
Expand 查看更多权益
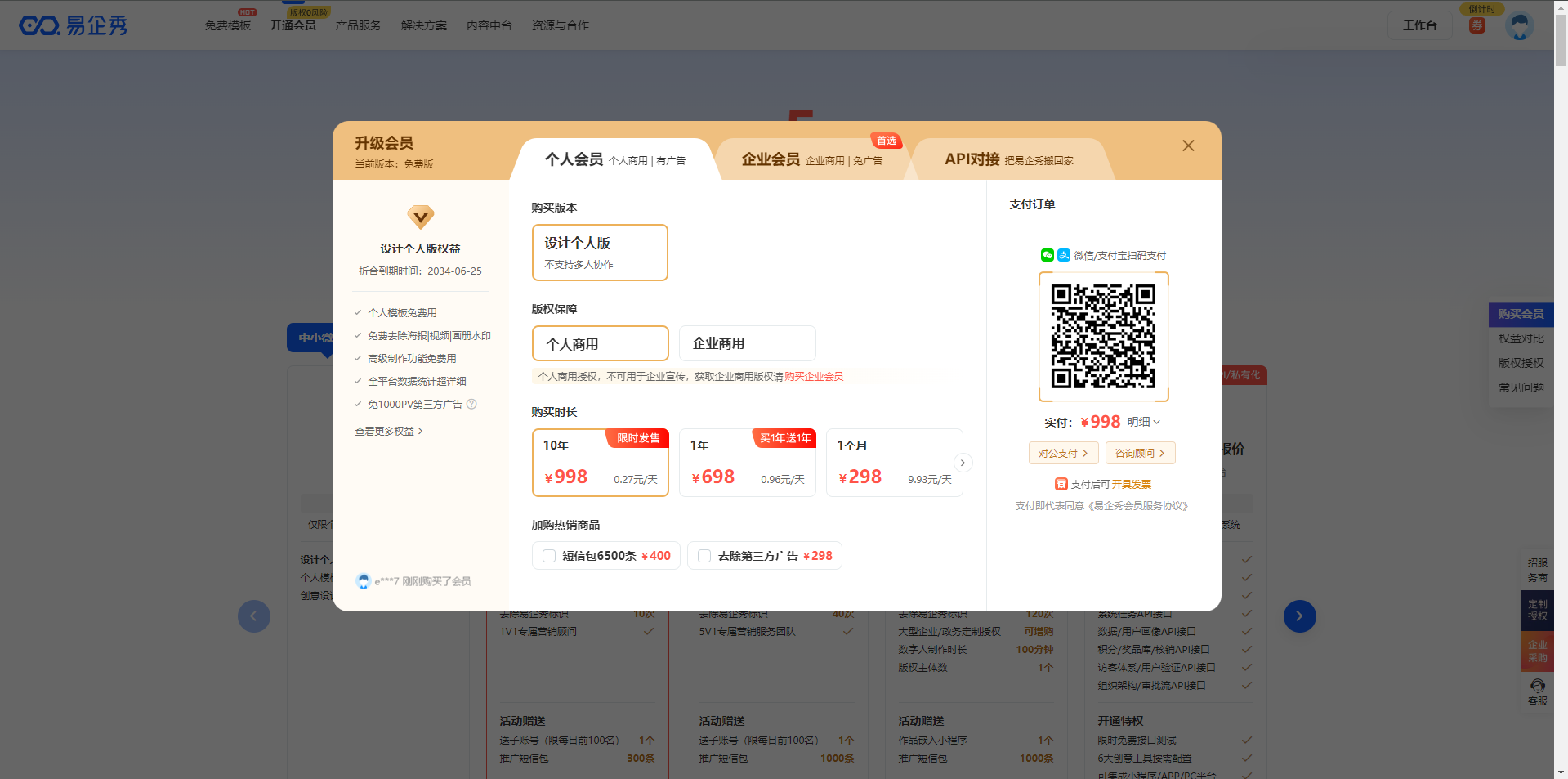pos(389,431)
